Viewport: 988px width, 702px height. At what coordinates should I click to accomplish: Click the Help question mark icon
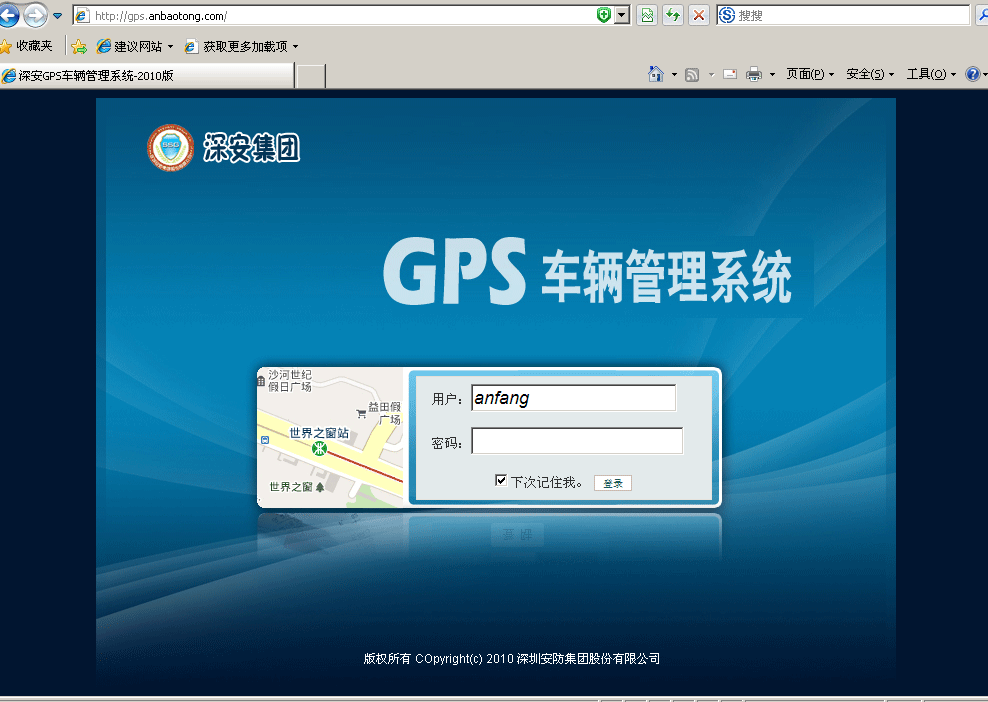pos(972,74)
